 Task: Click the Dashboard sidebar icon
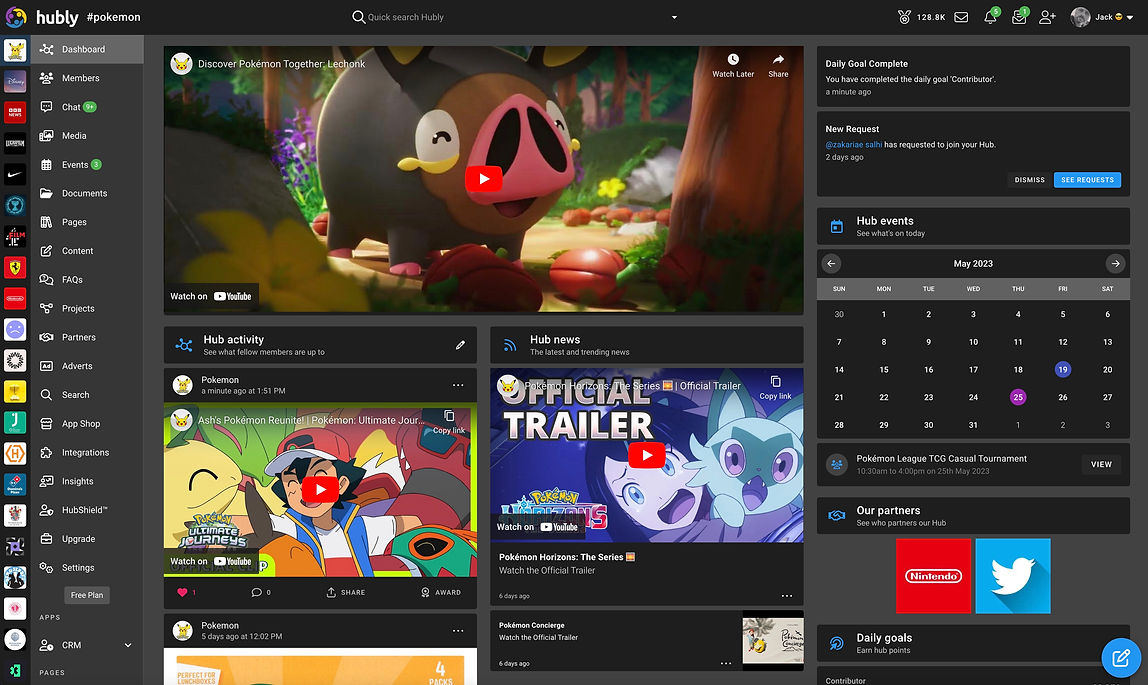46,49
